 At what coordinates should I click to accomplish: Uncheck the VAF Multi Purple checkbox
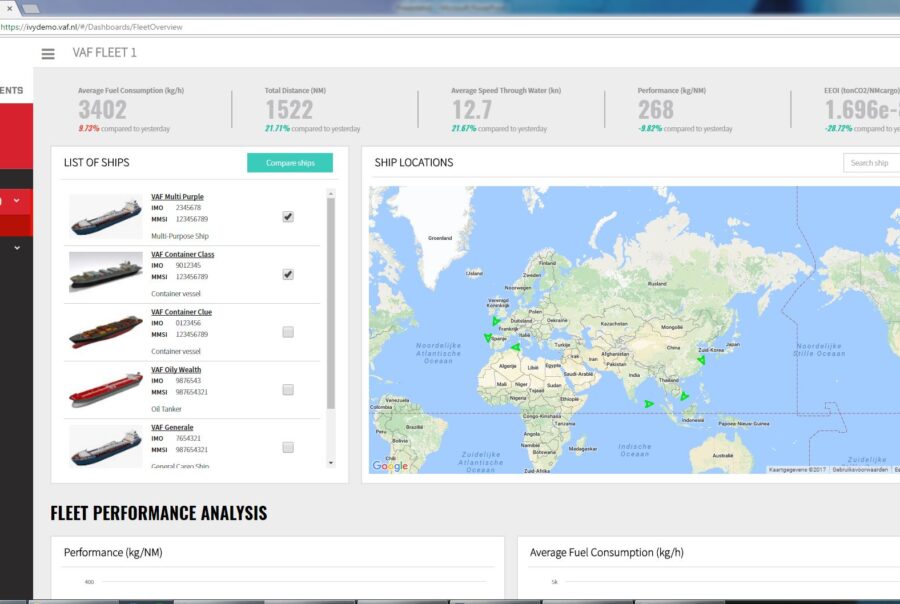[288, 216]
